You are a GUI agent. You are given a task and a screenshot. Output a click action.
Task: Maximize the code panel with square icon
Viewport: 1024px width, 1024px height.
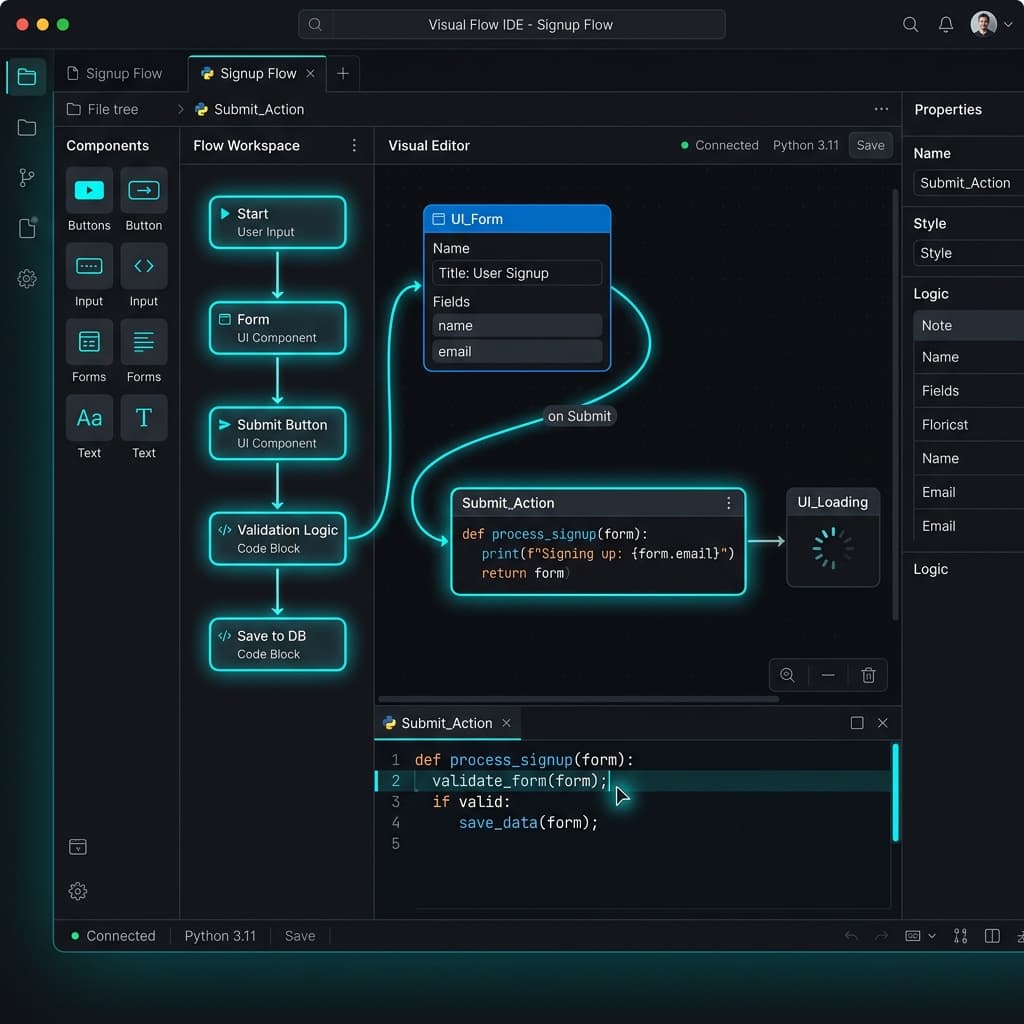[857, 723]
